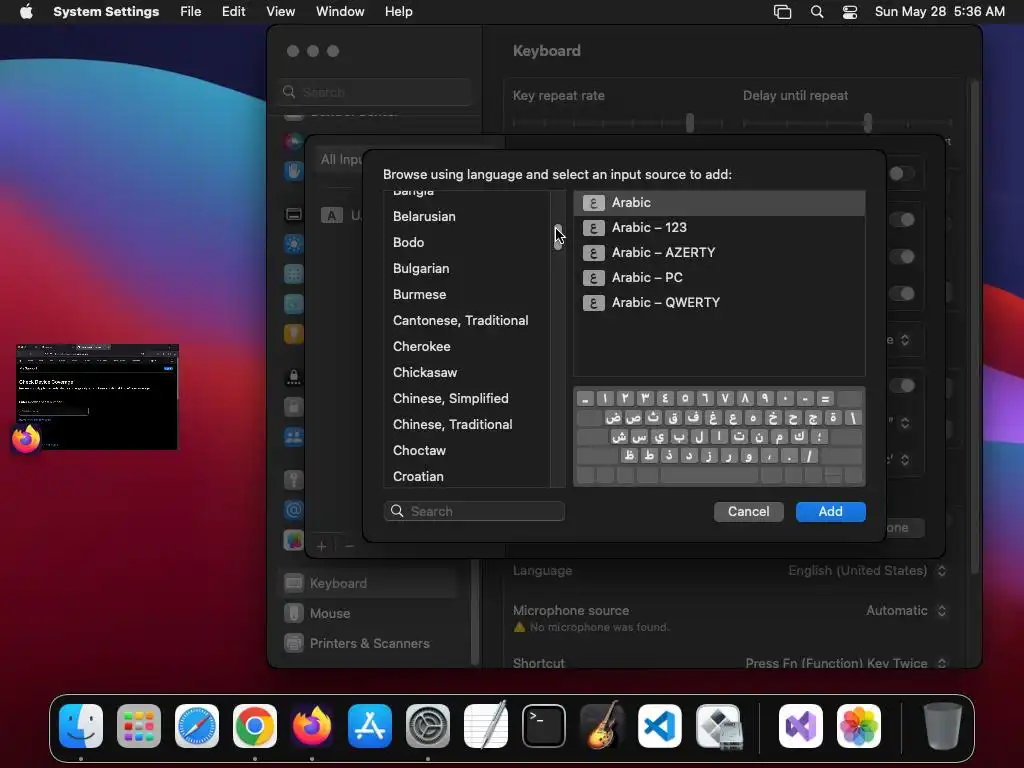Open the System Settings app menu
Viewport: 1024px width, 768px height.
tap(106, 12)
